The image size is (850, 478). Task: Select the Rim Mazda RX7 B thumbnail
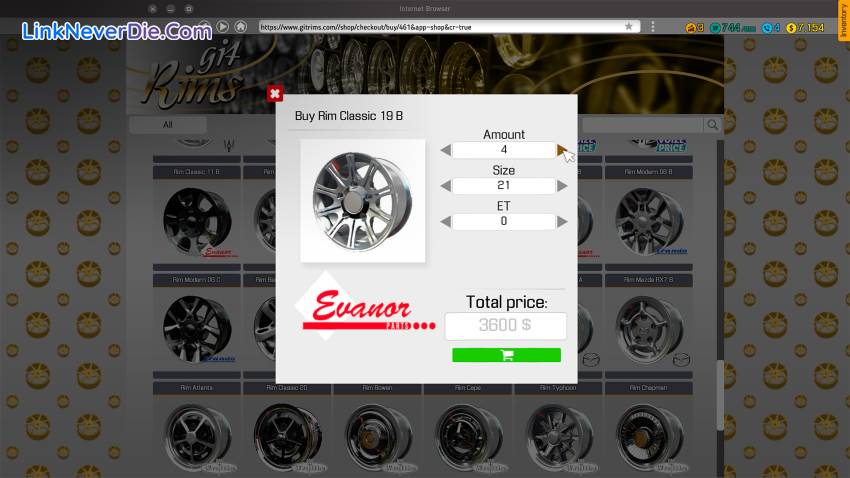[648, 329]
